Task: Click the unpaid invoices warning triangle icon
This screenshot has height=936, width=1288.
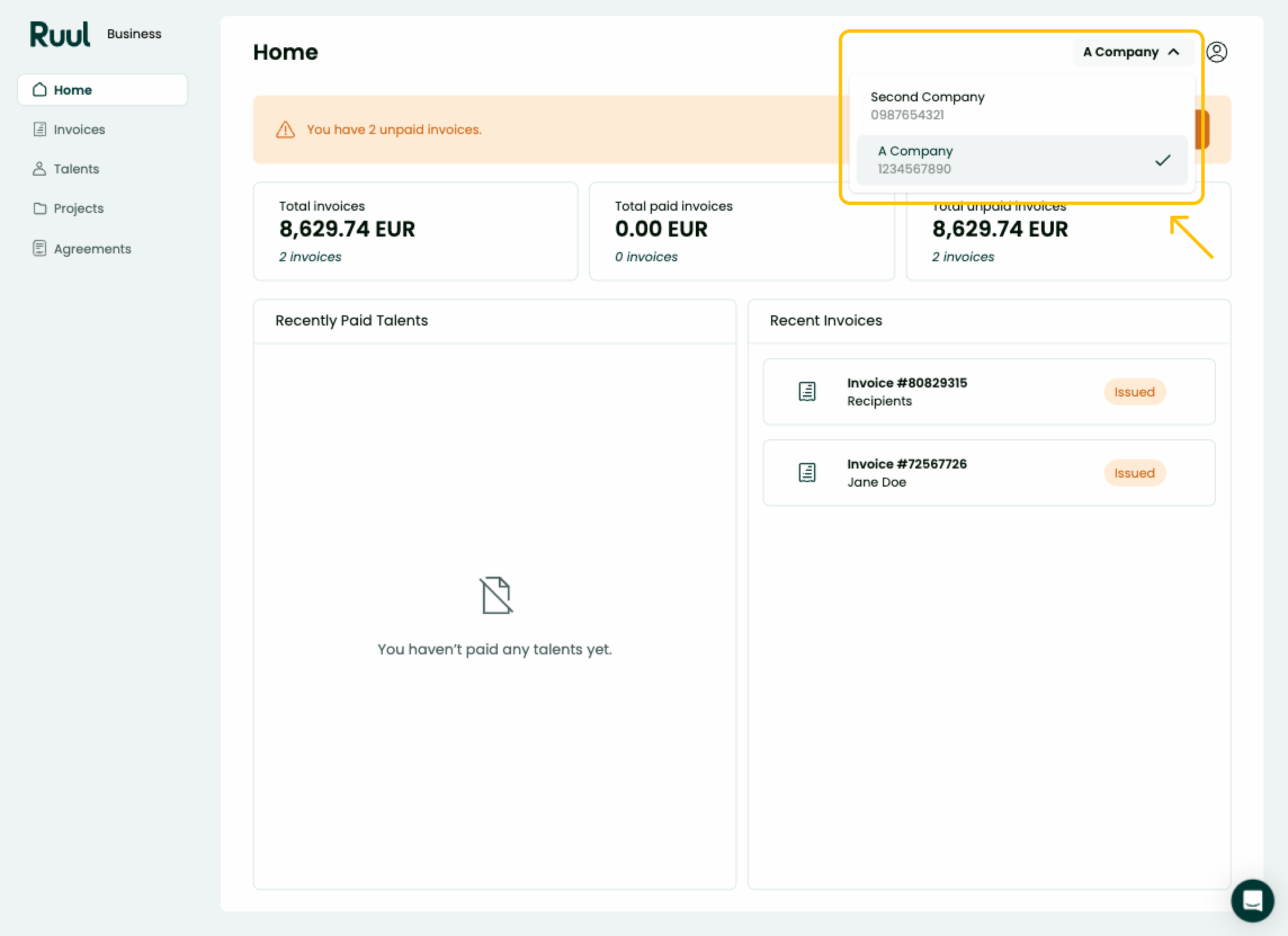Action: click(285, 130)
